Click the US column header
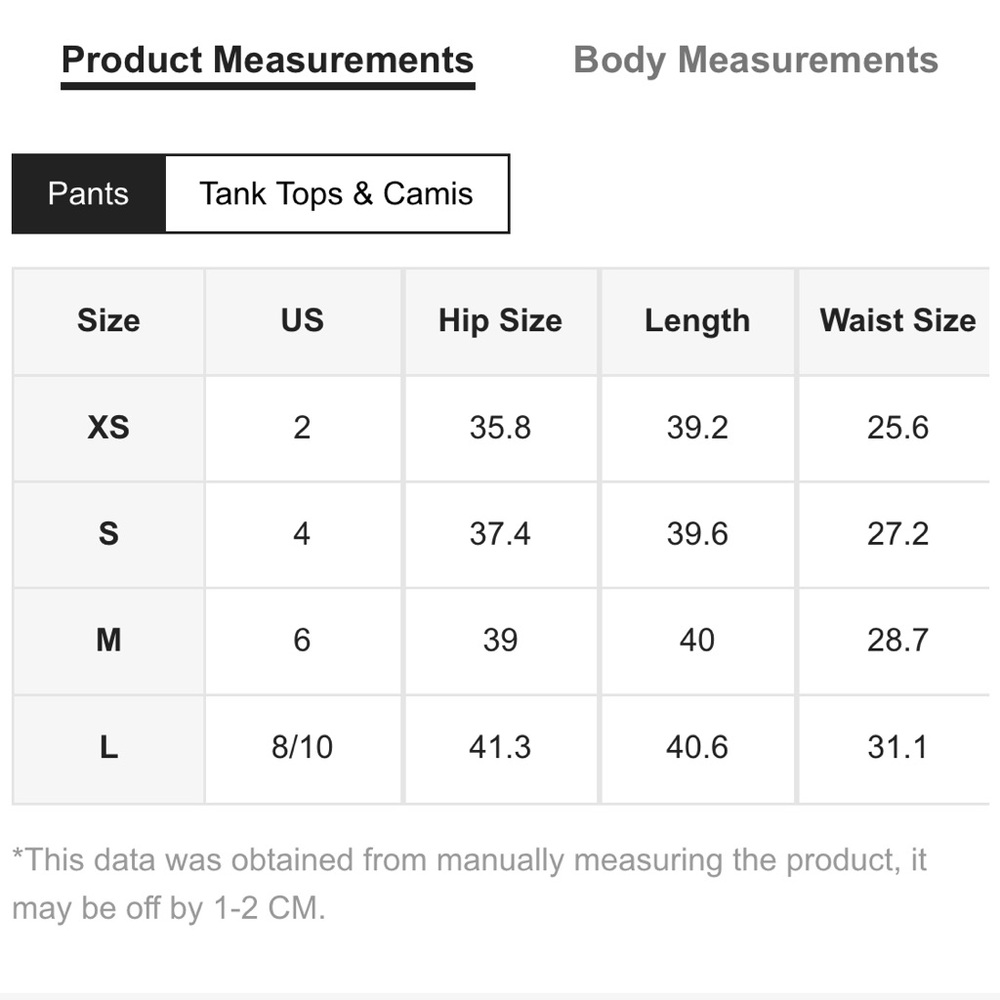Image resolution: width=1000 pixels, height=1000 pixels. click(x=302, y=321)
